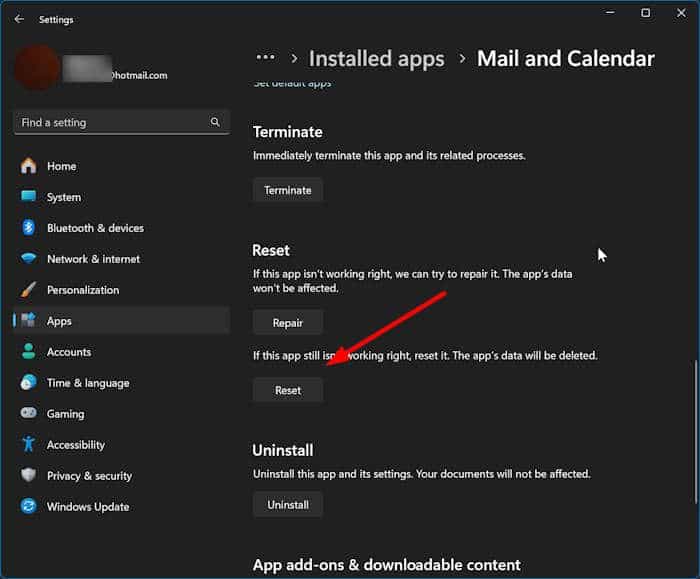Click the Repair button
700x579 pixels.
click(288, 322)
